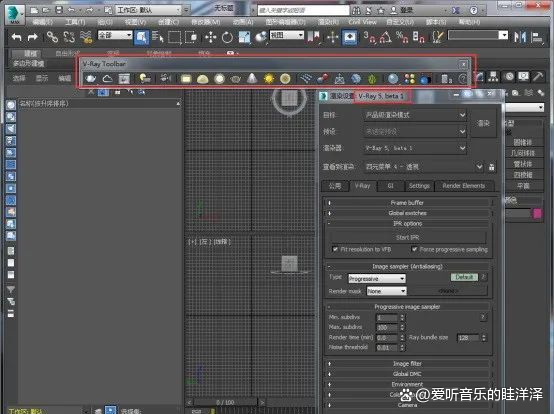Click the Undo arrow in main toolbar
Screen dimensions: 554x414
click(16, 37)
